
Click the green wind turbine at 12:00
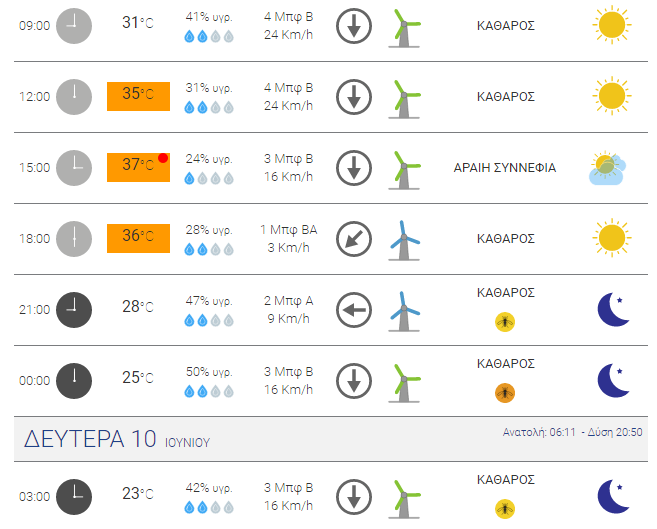[404, 99]
